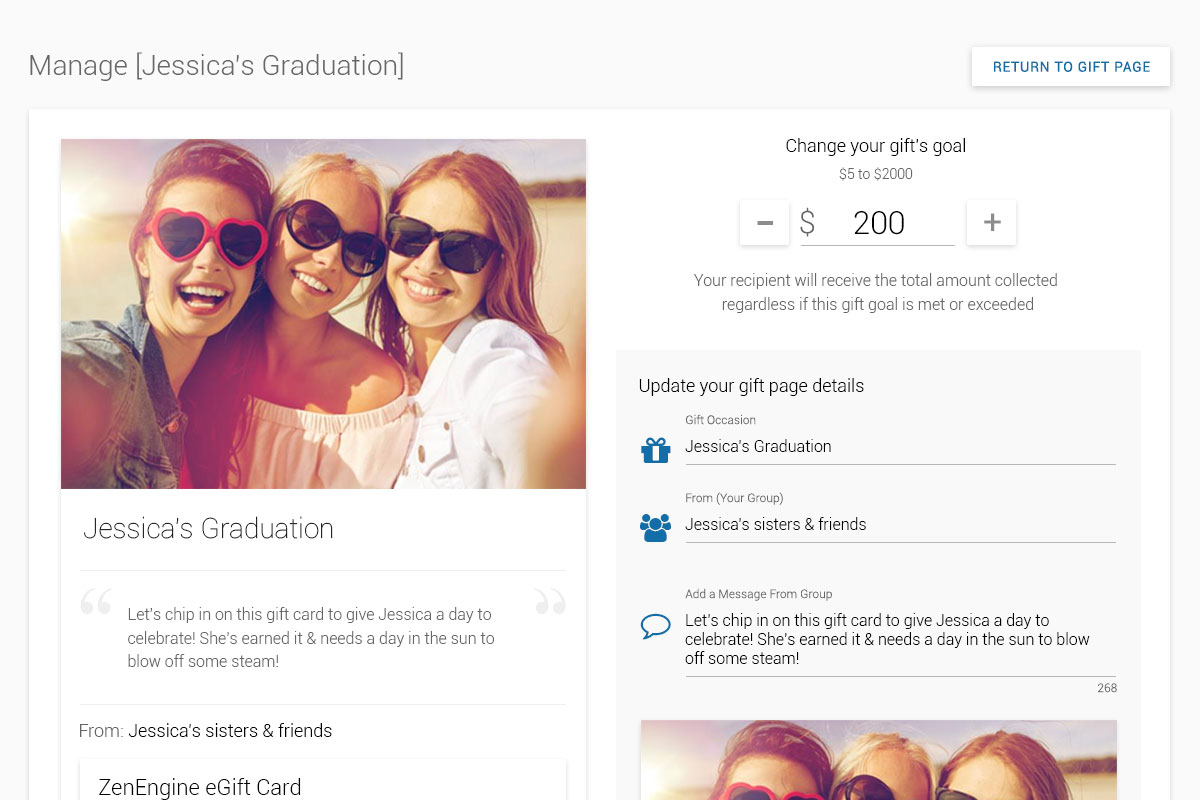Click the 268 character counter
The height and width of the screenshot is (800, 1200).
coord(1107,688)
